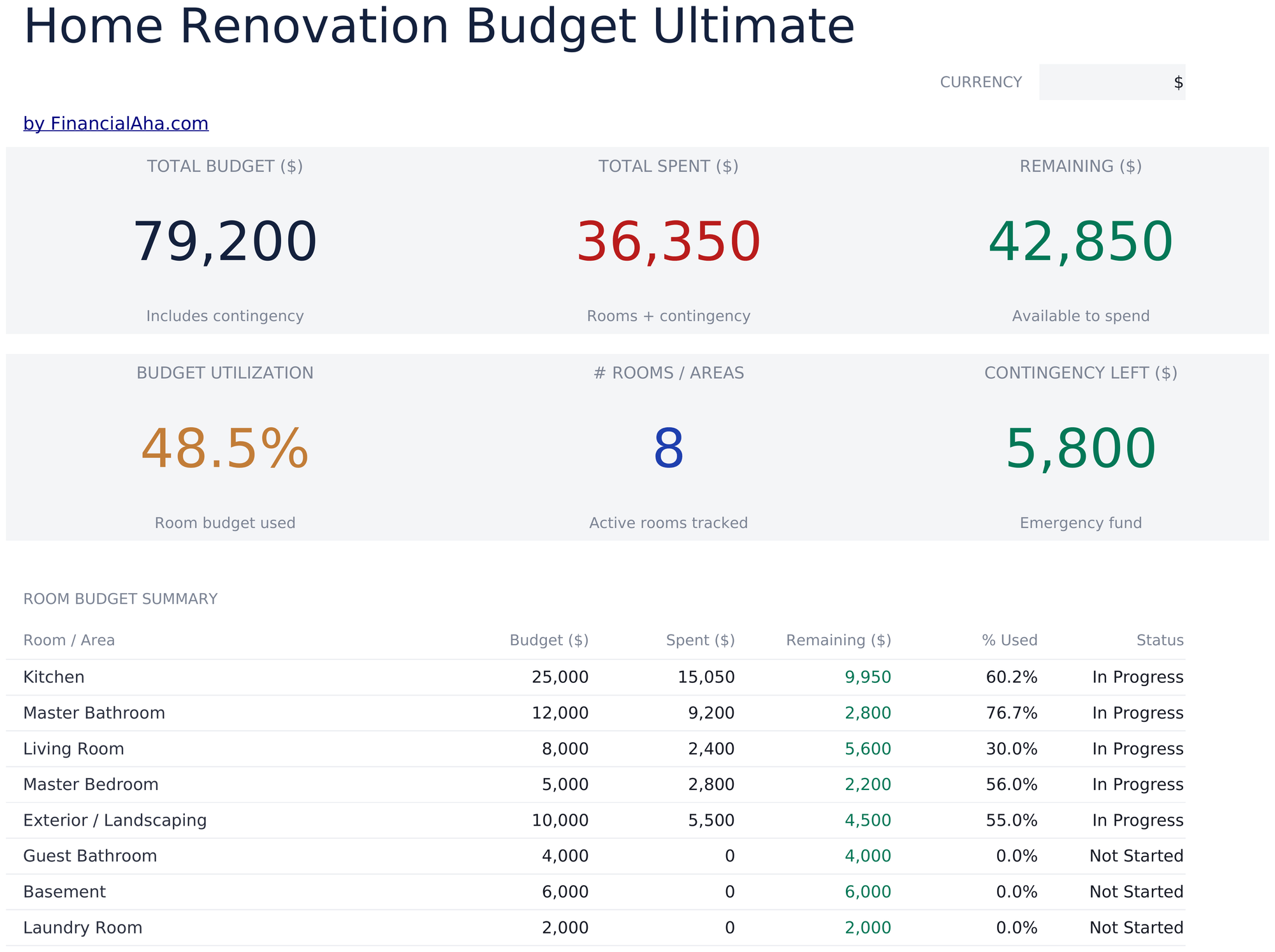Select the Living Room name cell
The width and height of the screenshot is (1275, 952).
click(x=73, y=749)
